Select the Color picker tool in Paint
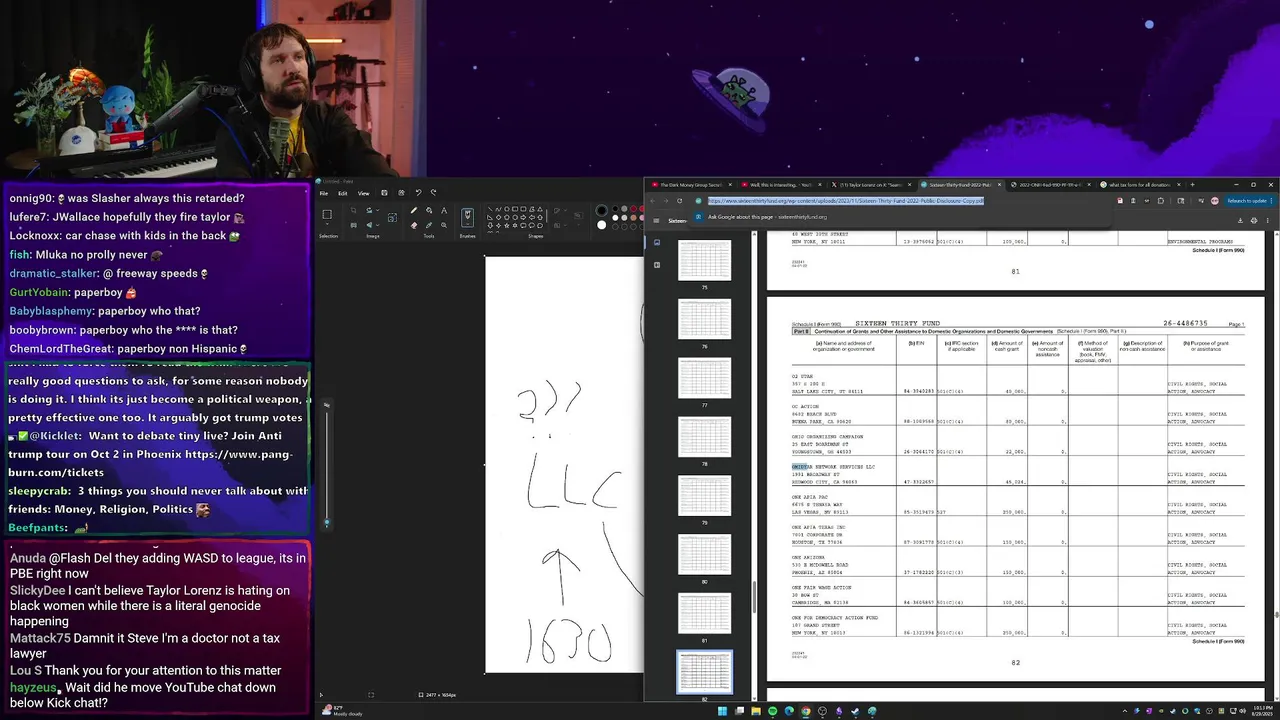The height and width of the screenshot is (720, 1280). coord(429,225)
